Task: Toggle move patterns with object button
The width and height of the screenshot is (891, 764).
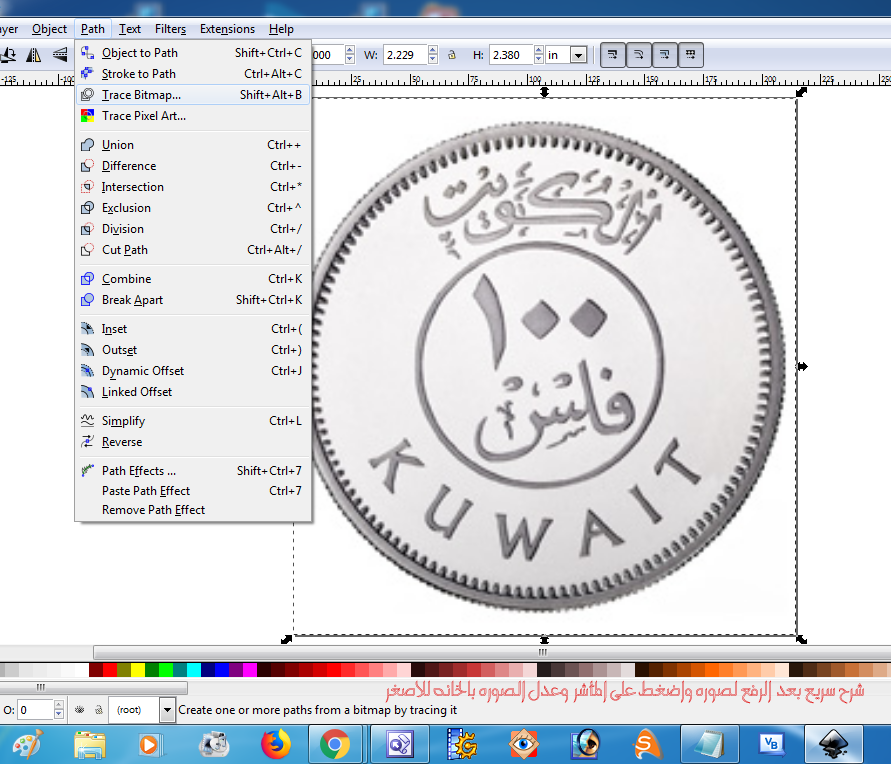Action: pos(691,55)
